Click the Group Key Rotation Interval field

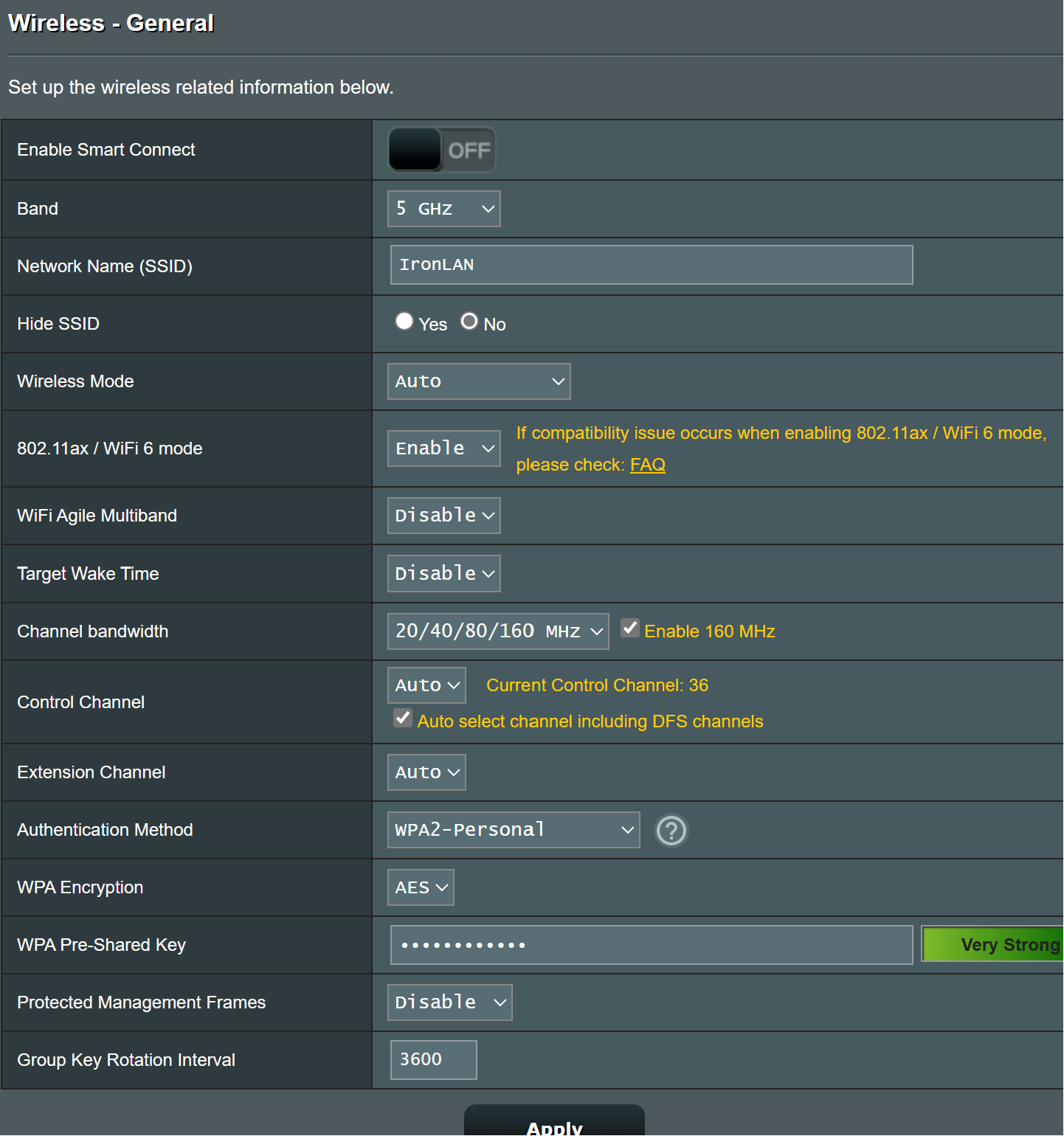click(x=434, y=1060)
